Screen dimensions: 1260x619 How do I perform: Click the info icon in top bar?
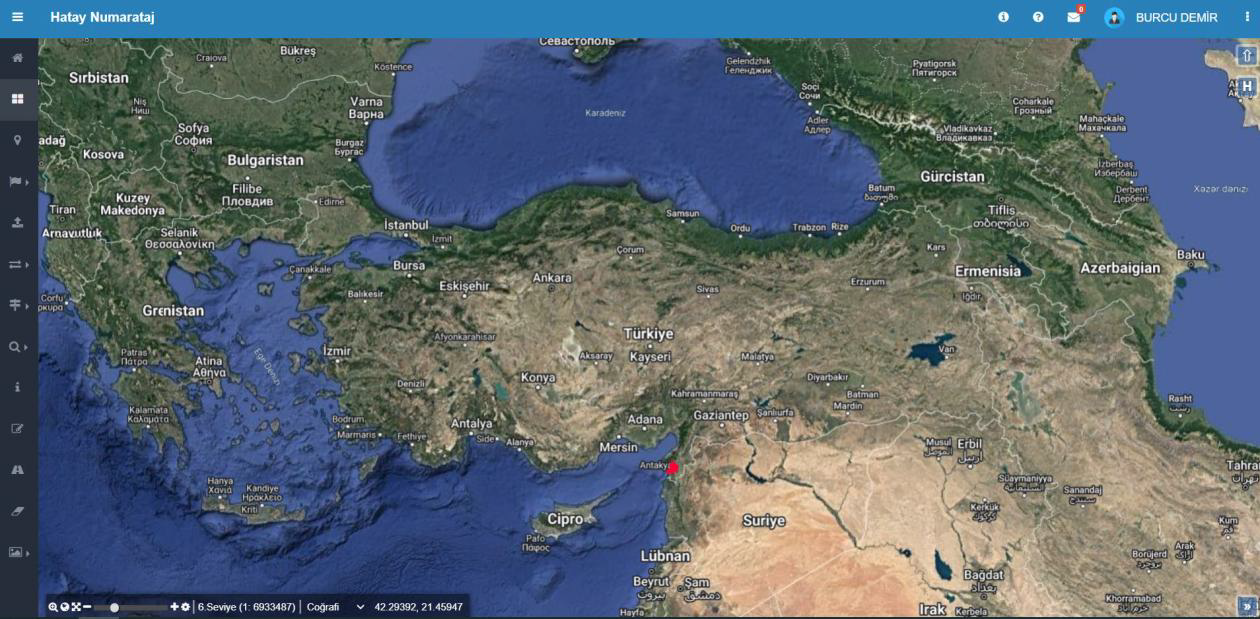[1003, 17]
